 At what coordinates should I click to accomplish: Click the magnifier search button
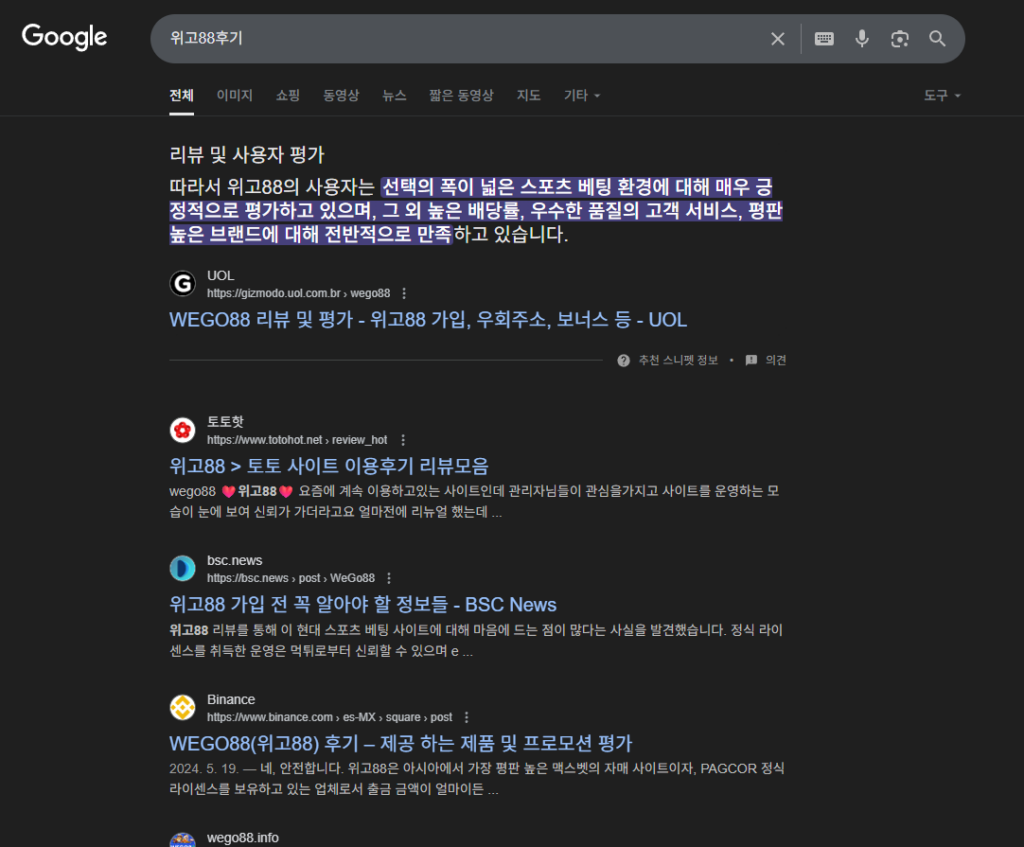click(x=937, y=39)
